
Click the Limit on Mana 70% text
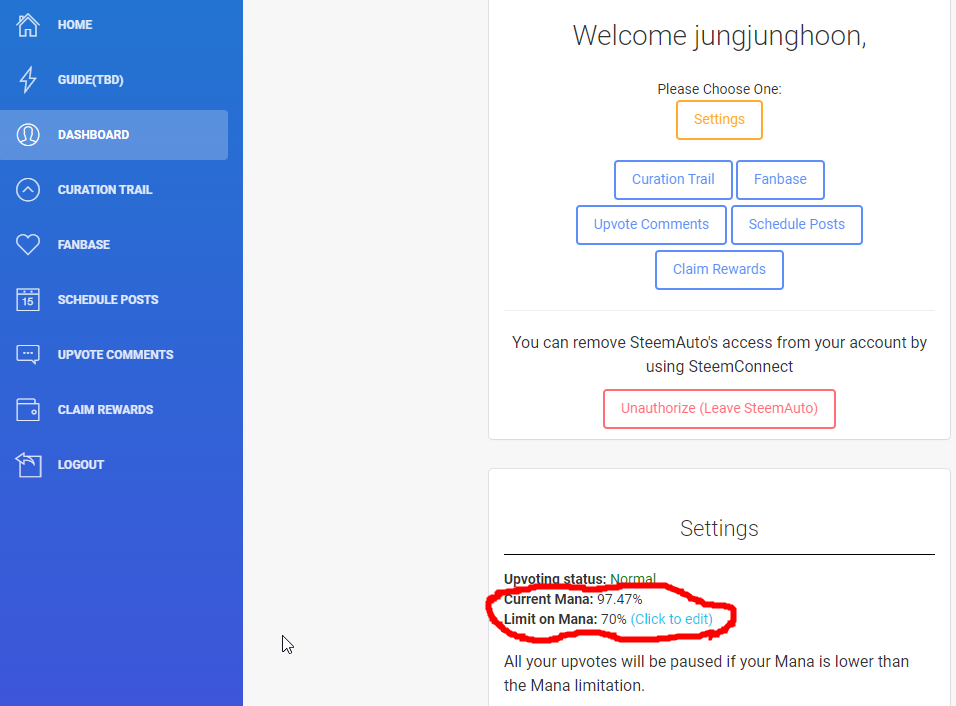click(x=565, y=619)
